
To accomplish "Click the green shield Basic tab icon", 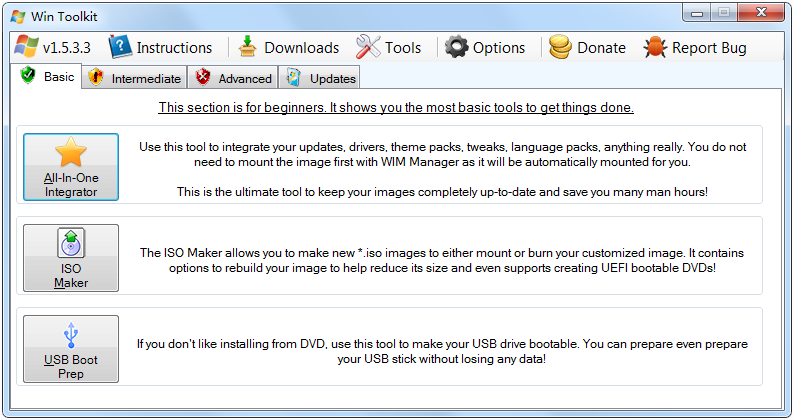I will (28, 75).
